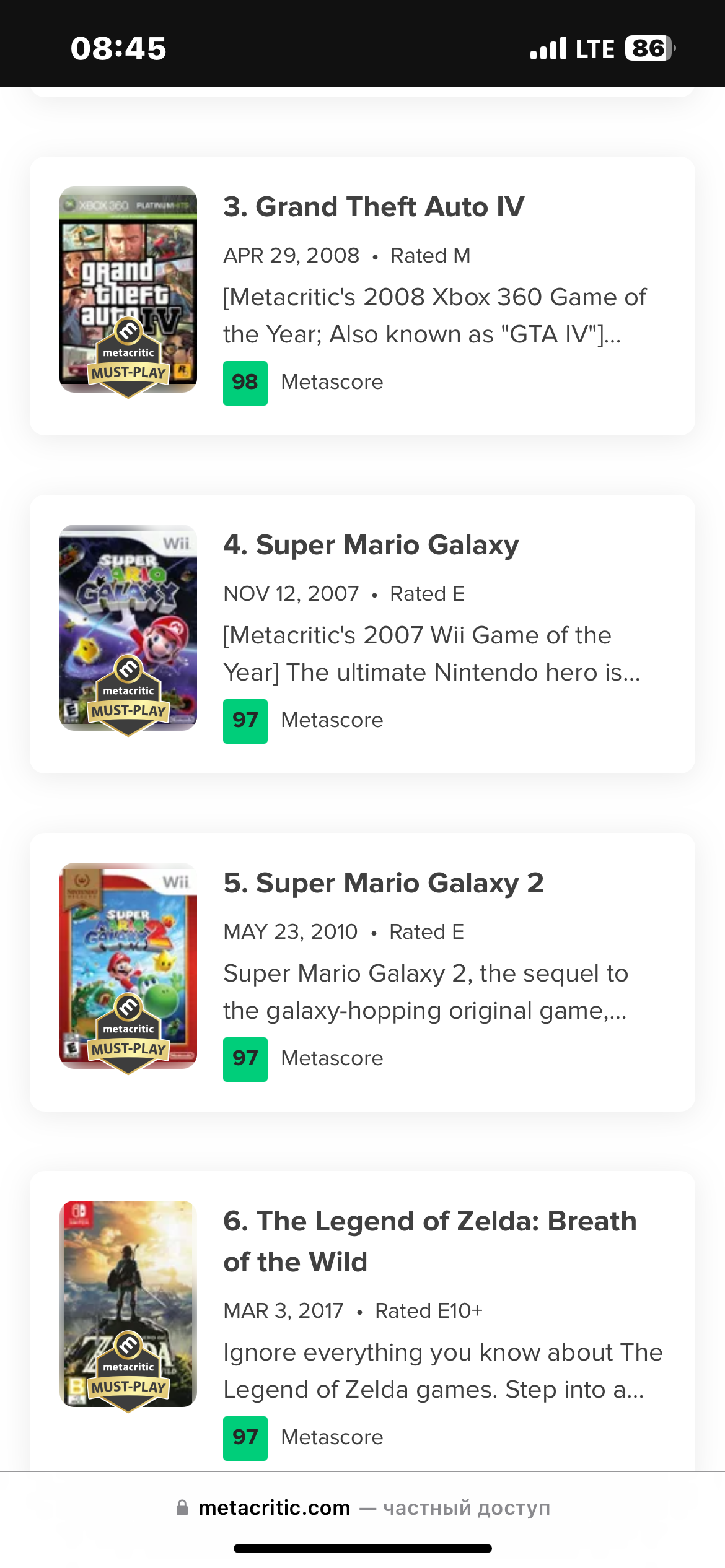Tap the Super Mario Galaxy cover art
Screen dimensions: 725x1568
[x=128, y=627]
